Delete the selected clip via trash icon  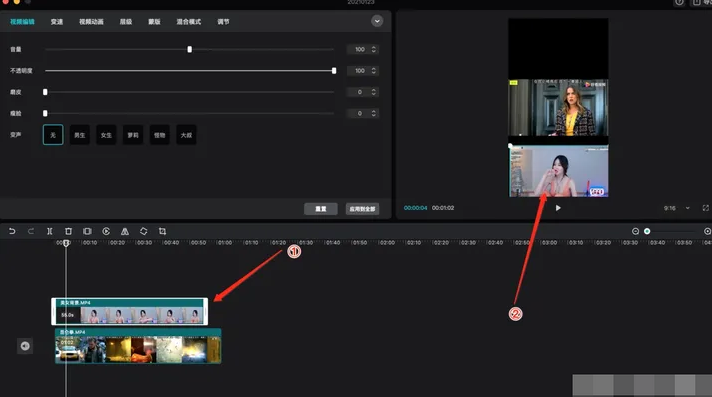pyautogui.click(x=68, y=231)
